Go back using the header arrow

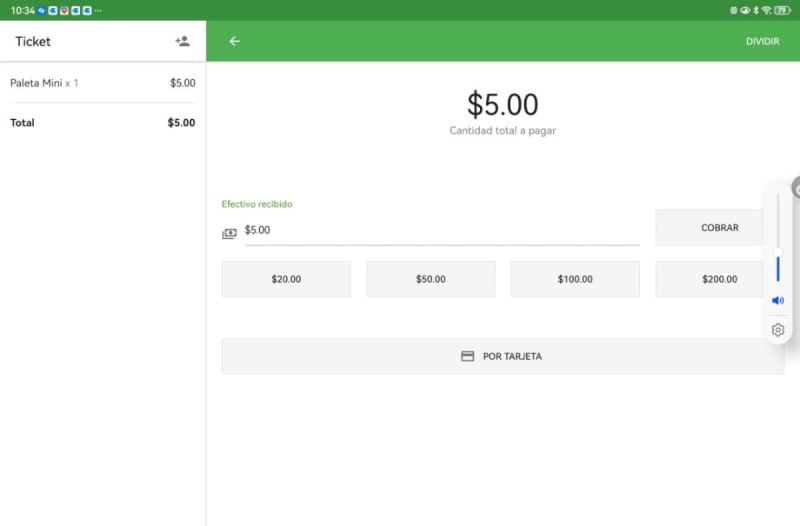(x=234, y=41)
